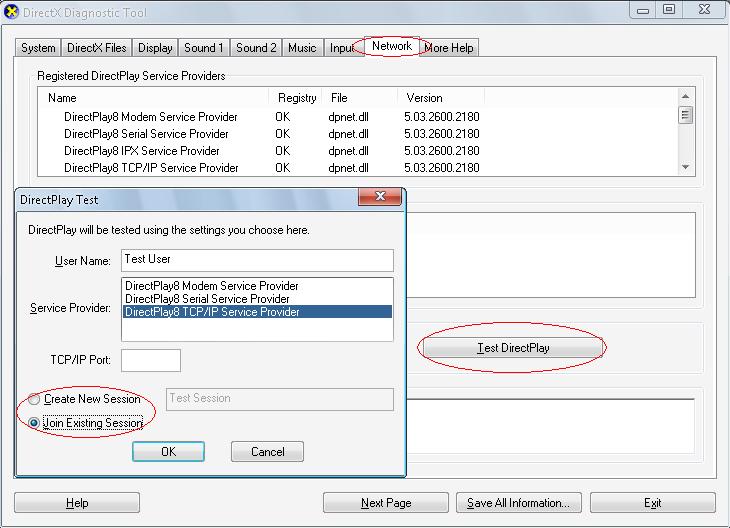Select Join Existing Session radio button
Viewport: 730px width, 528px height.
[34, 423]
